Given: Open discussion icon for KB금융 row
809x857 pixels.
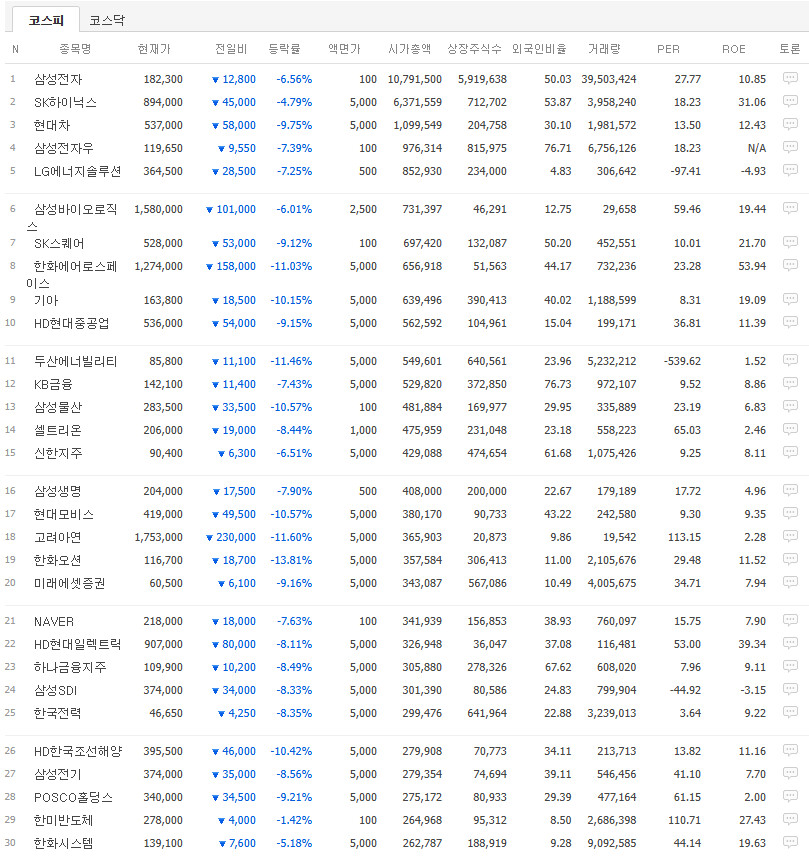Looking at the screenshot, I should [790, 383].
